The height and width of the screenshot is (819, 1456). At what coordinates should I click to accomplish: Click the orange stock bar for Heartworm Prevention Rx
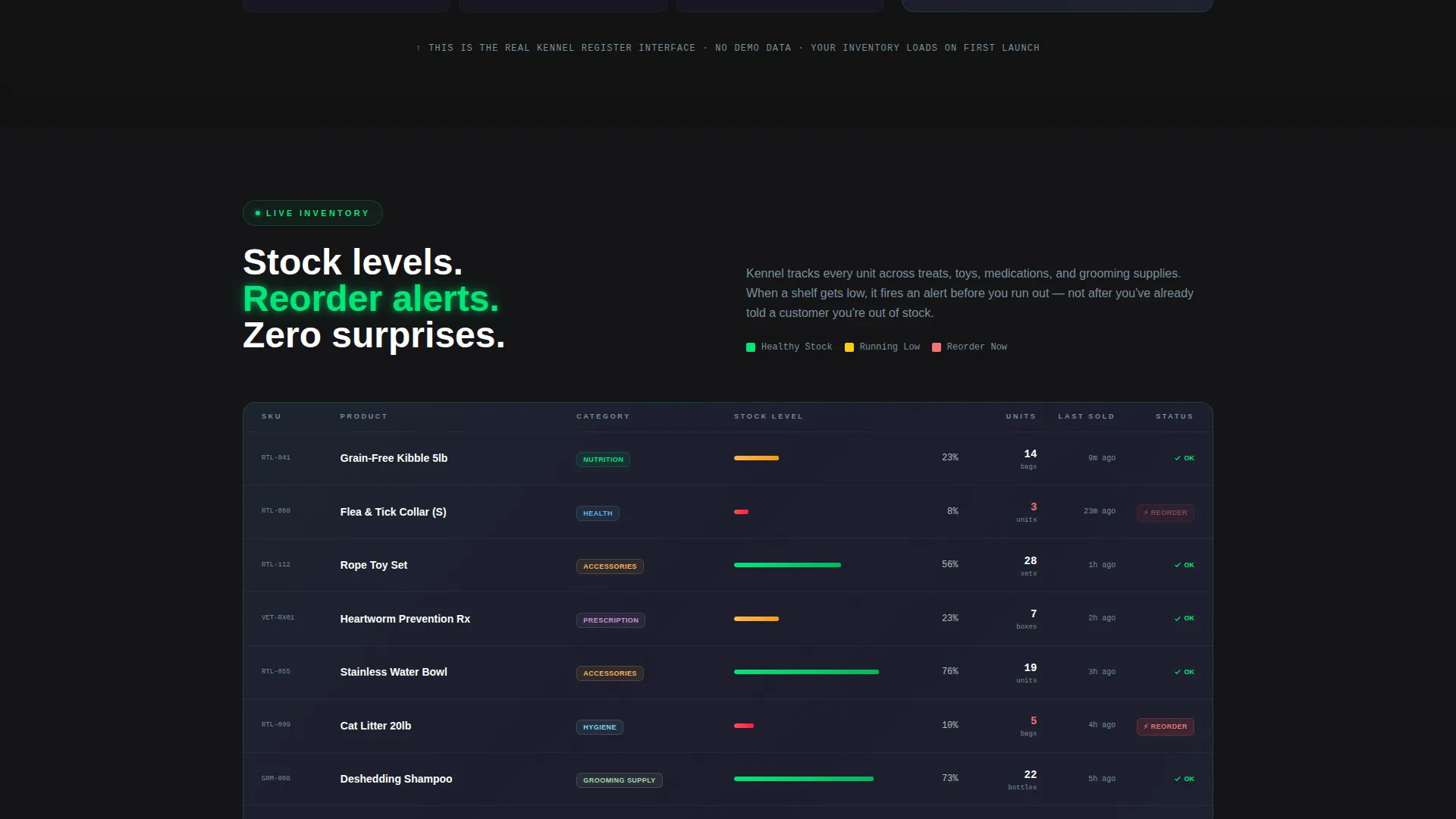(x=756, y=619)
